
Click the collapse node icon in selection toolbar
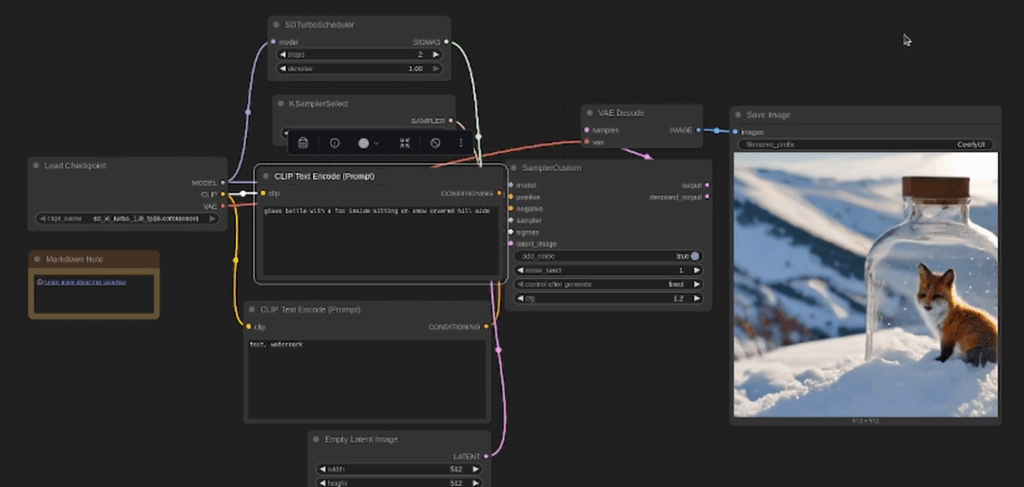point(405,143)
